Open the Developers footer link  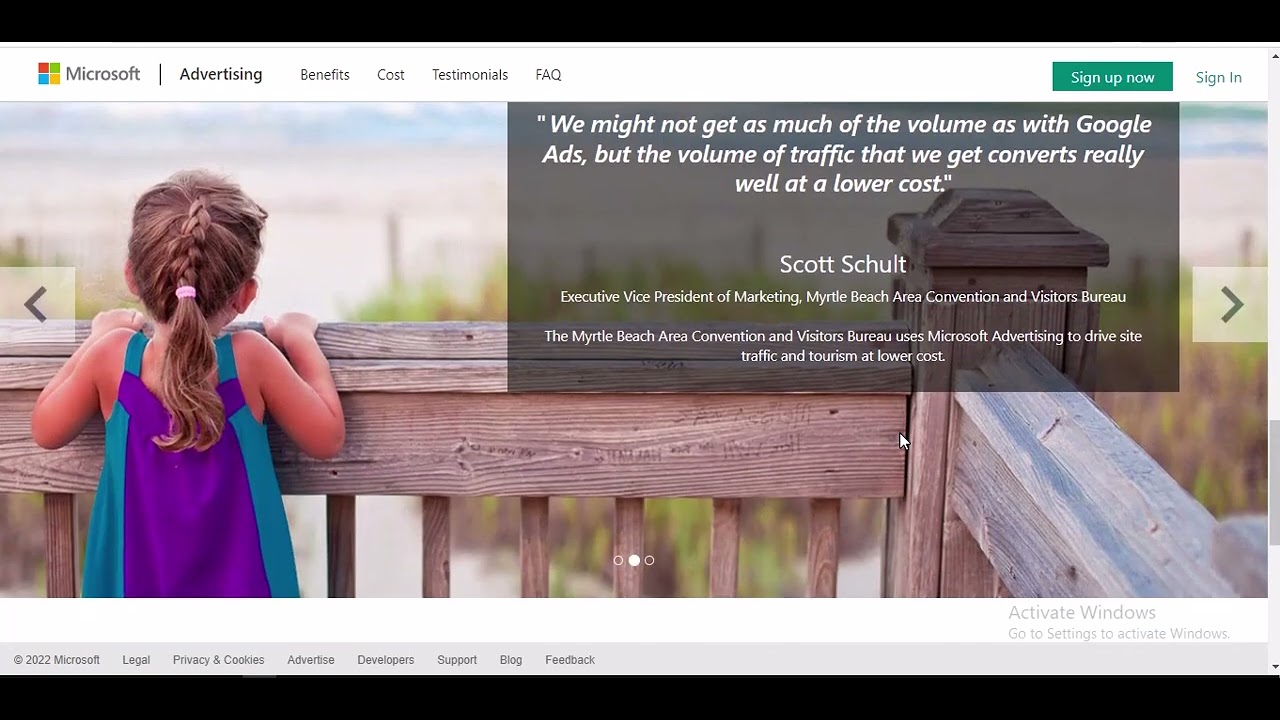385,660
